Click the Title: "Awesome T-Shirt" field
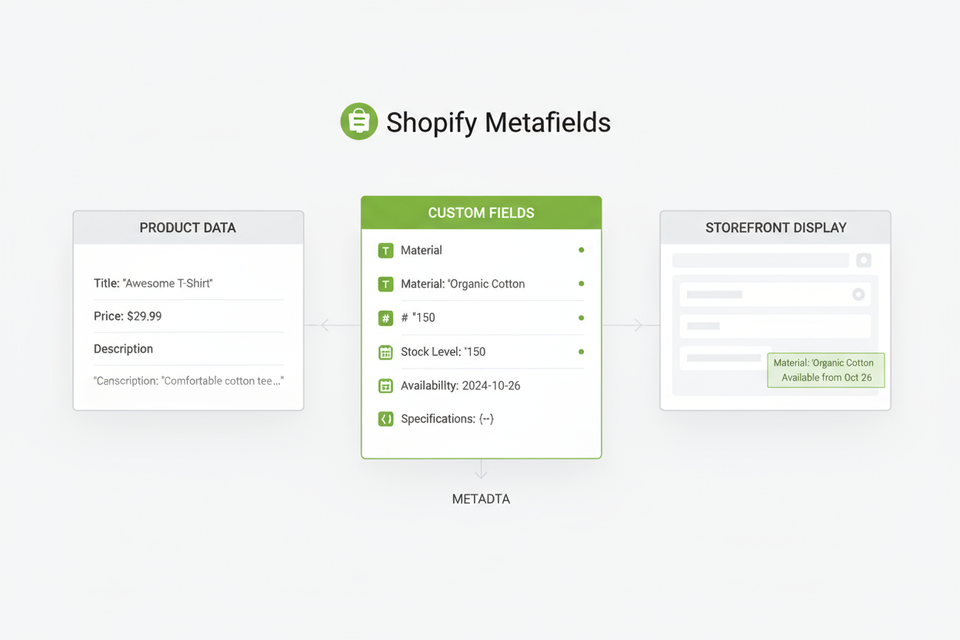 coord(153,283)
